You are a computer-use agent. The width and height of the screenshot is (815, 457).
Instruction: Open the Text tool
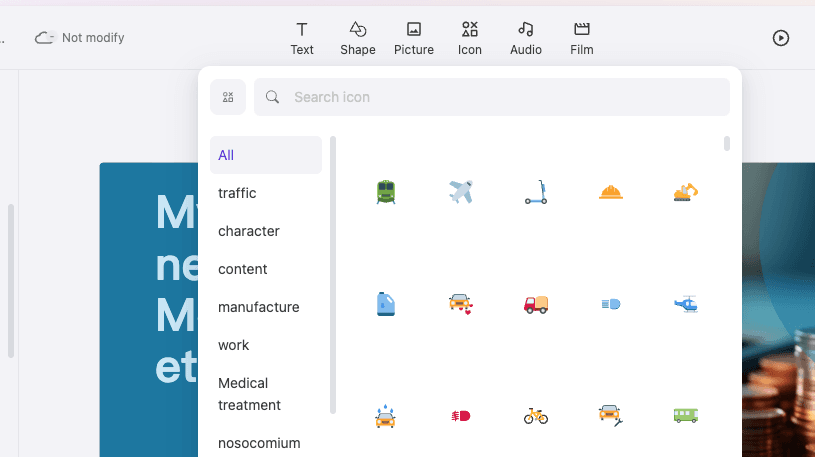point(302,38)
